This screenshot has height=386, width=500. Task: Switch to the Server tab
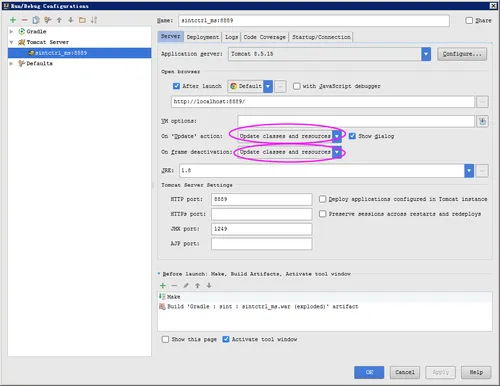click(170, 36)
